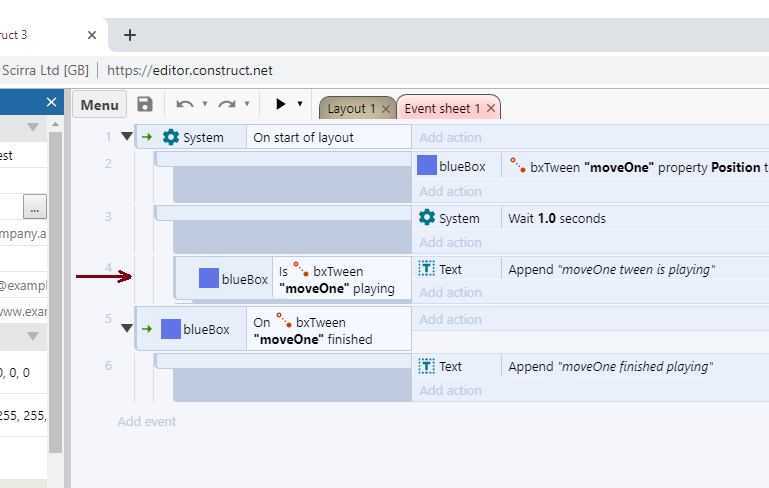Viewport: 769px width, 488px height.
Task: Select event number 2 in the margin
Action: pos(108,163)
